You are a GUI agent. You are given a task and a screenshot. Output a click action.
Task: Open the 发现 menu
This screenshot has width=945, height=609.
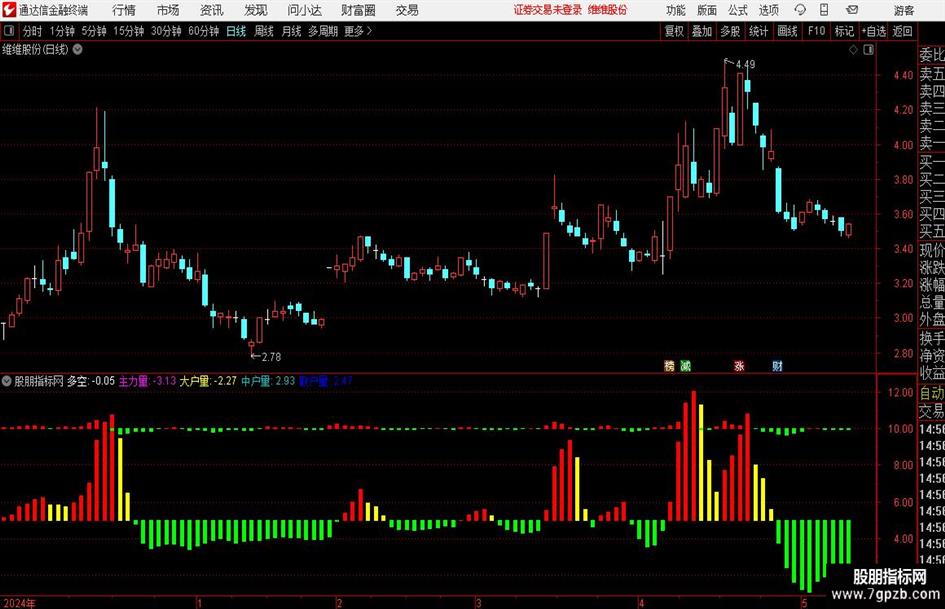click(256, 10)
